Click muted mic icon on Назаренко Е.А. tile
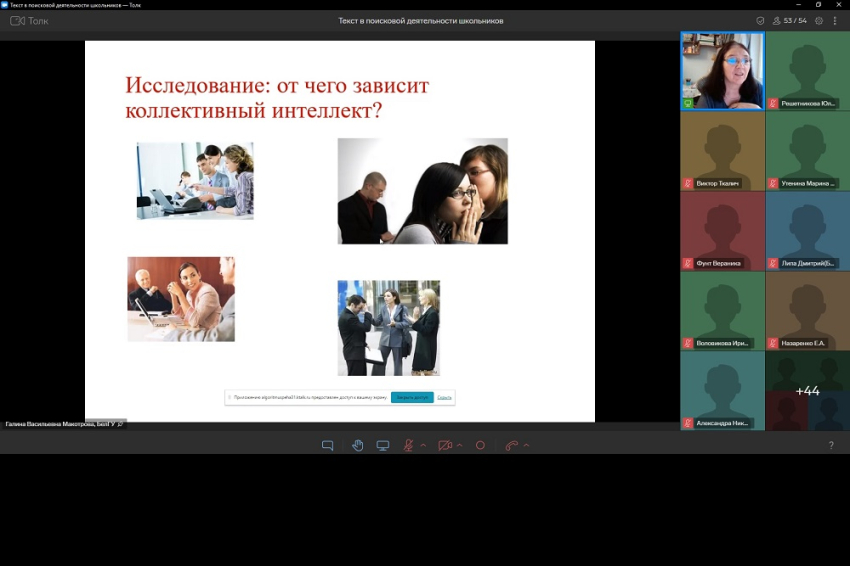 pos(773,343)
